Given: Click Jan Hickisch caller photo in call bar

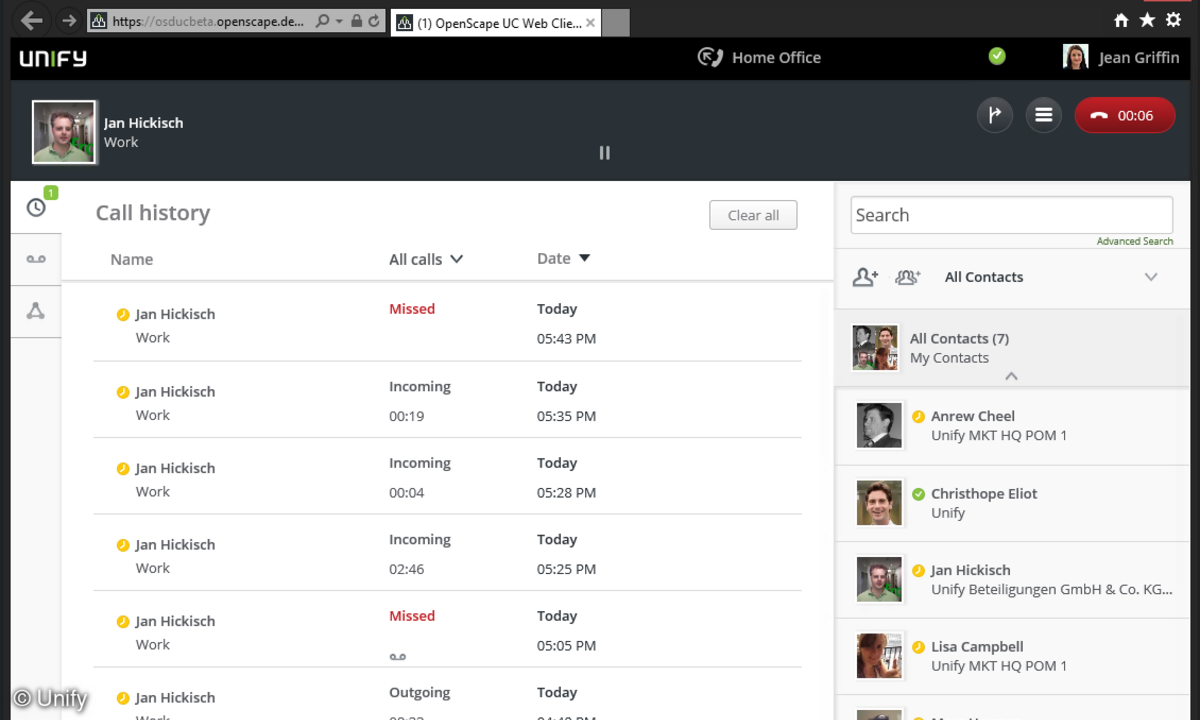Looking at the screenshot, I should click(64, 132).
